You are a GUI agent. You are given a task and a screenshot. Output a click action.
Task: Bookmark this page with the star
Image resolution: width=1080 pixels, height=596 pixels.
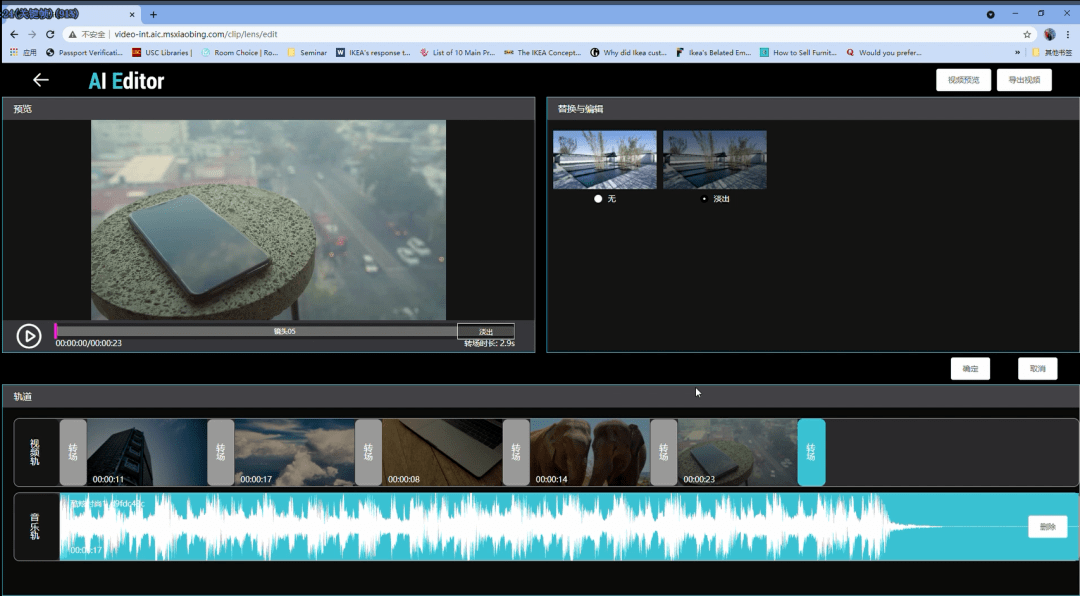(x=1027, y=34)
